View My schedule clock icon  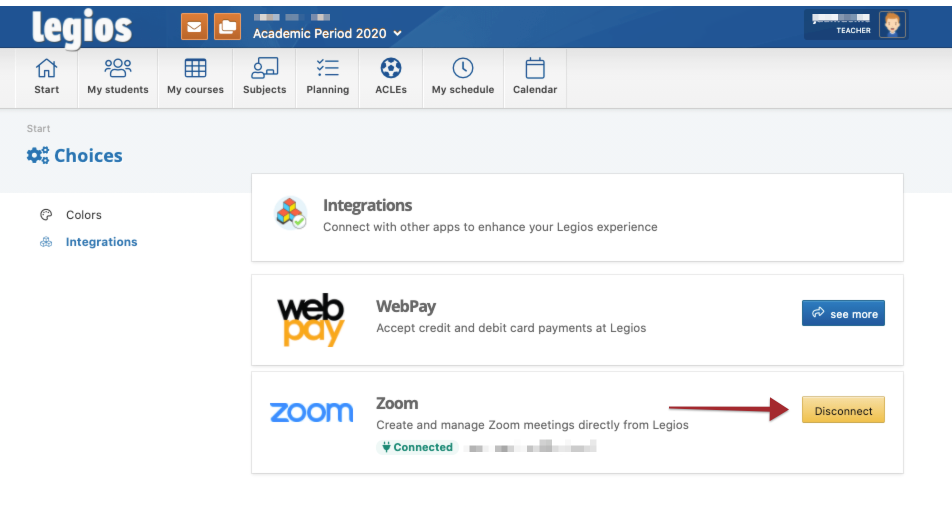click(x=462, y=77)
